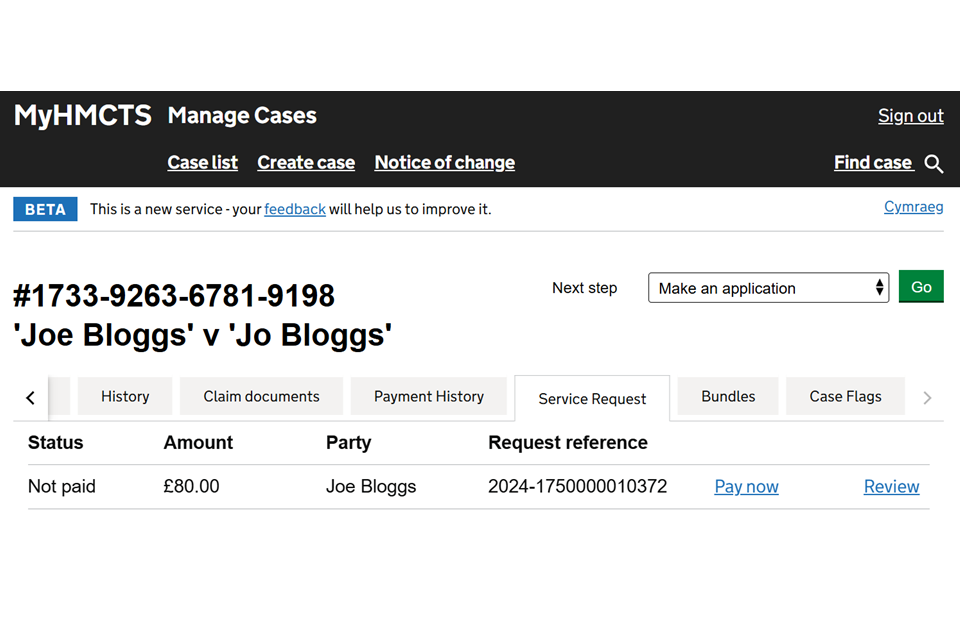Screen dimensions: 960x640
Task: Go to the Bundles tab
Action: 728,396
